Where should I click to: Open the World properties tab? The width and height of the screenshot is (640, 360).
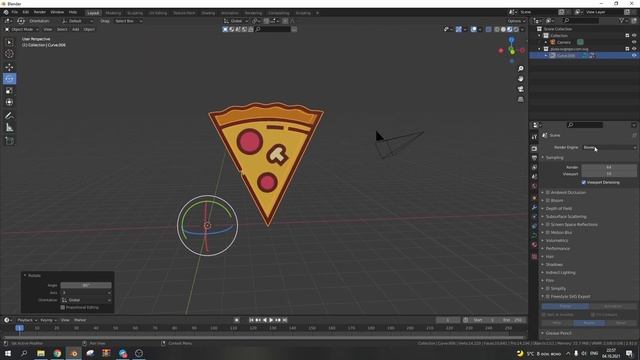(x=534, y=187)
